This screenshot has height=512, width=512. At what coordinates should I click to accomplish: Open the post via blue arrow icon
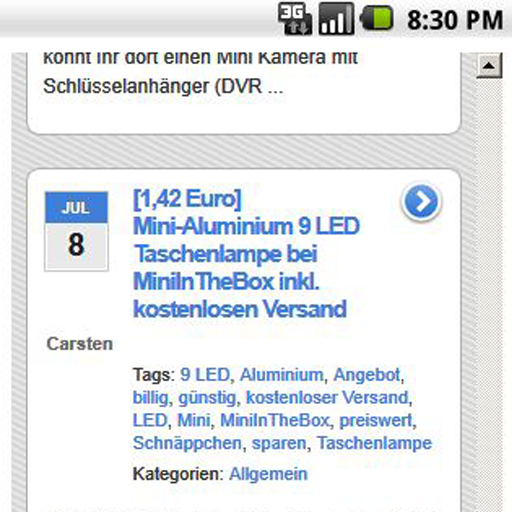[x=421, y=202]
